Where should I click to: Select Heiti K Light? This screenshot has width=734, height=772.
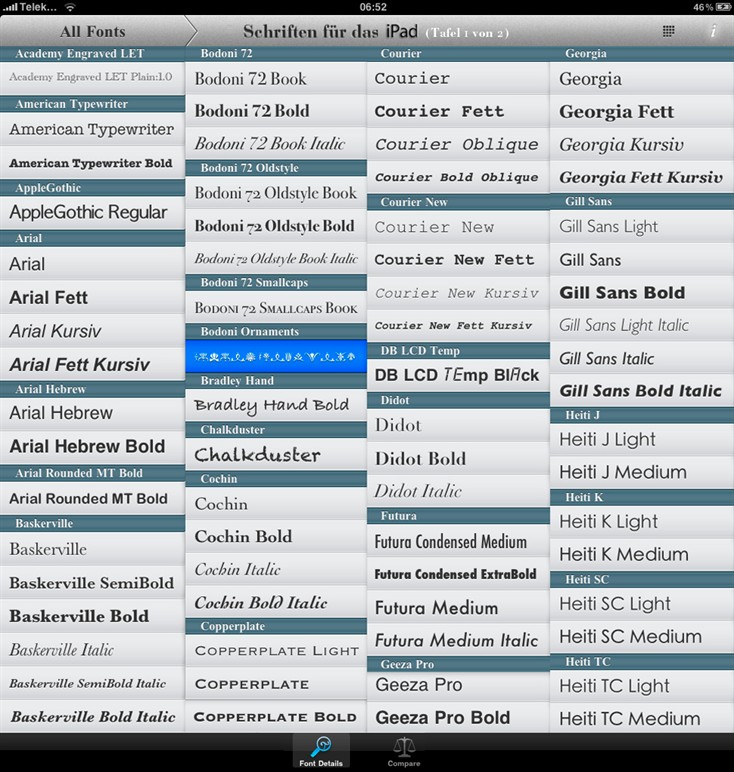[x=642, y=522]
